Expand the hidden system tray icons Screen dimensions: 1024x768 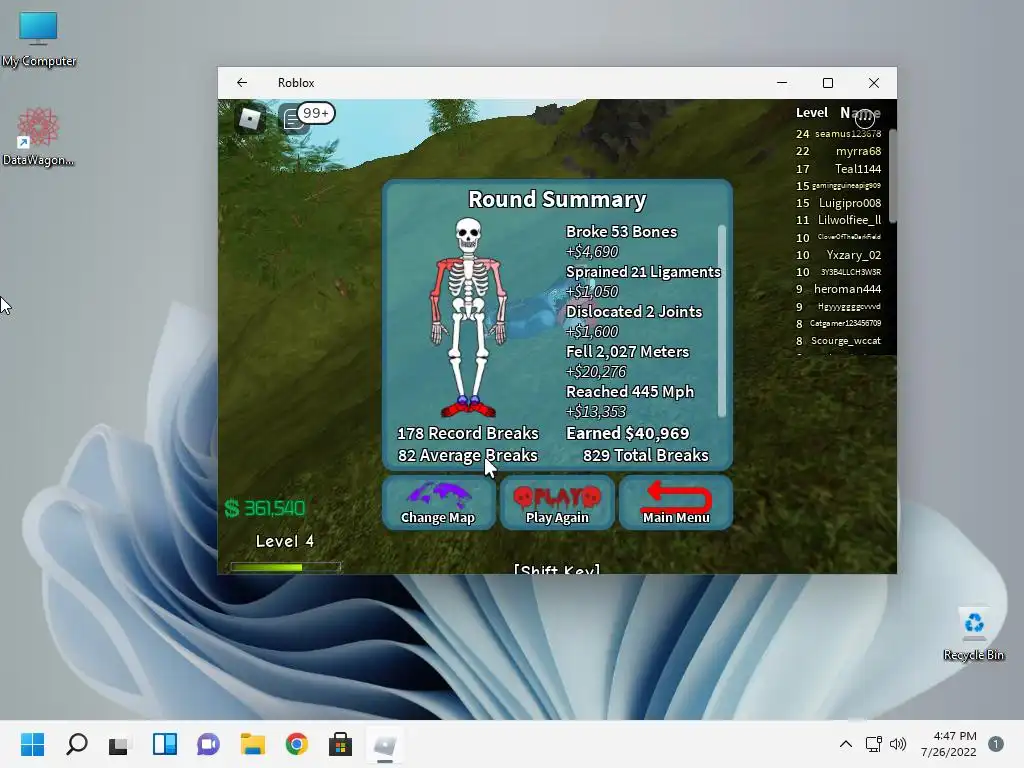[846, 744]
